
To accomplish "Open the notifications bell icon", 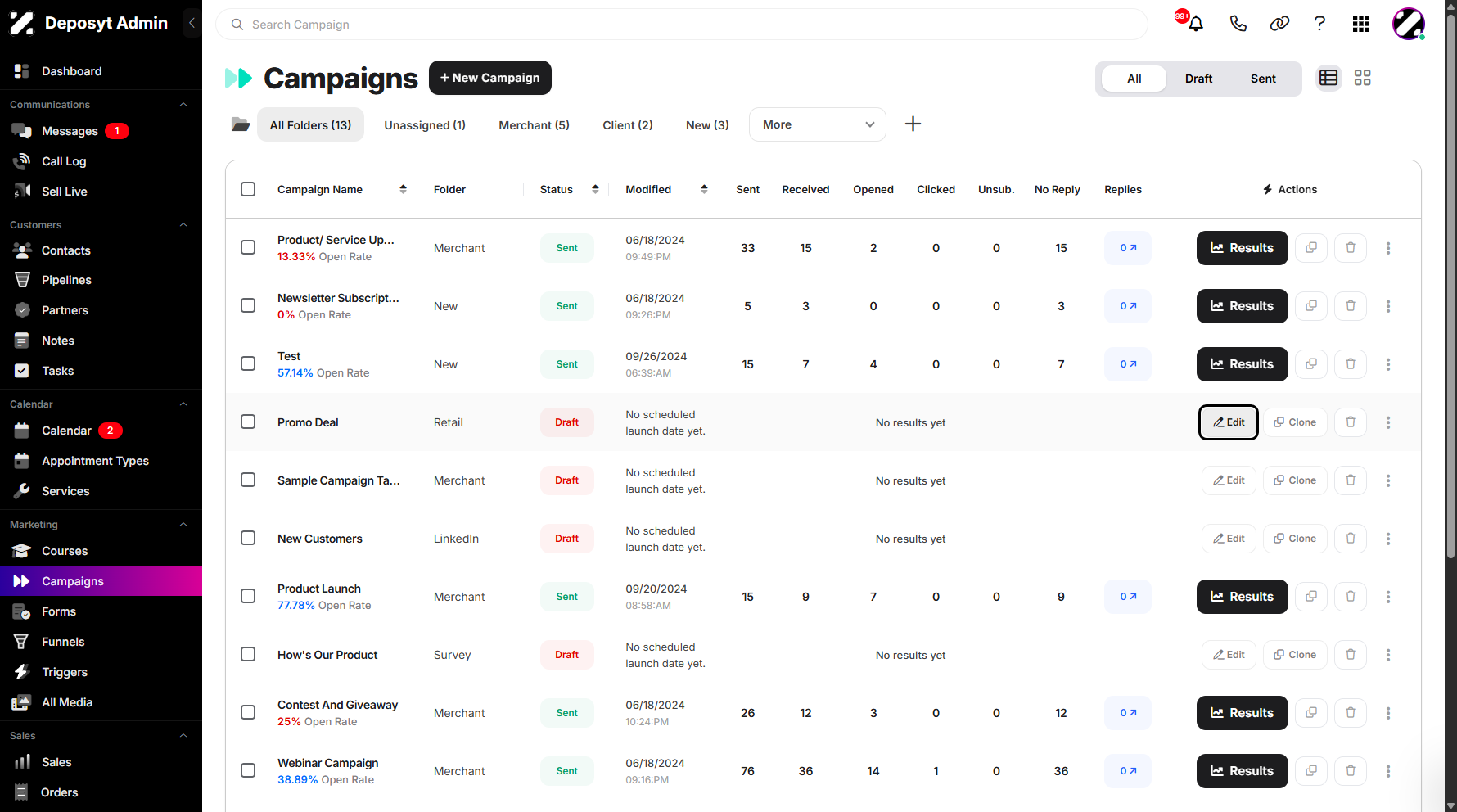I will 1195,24.
